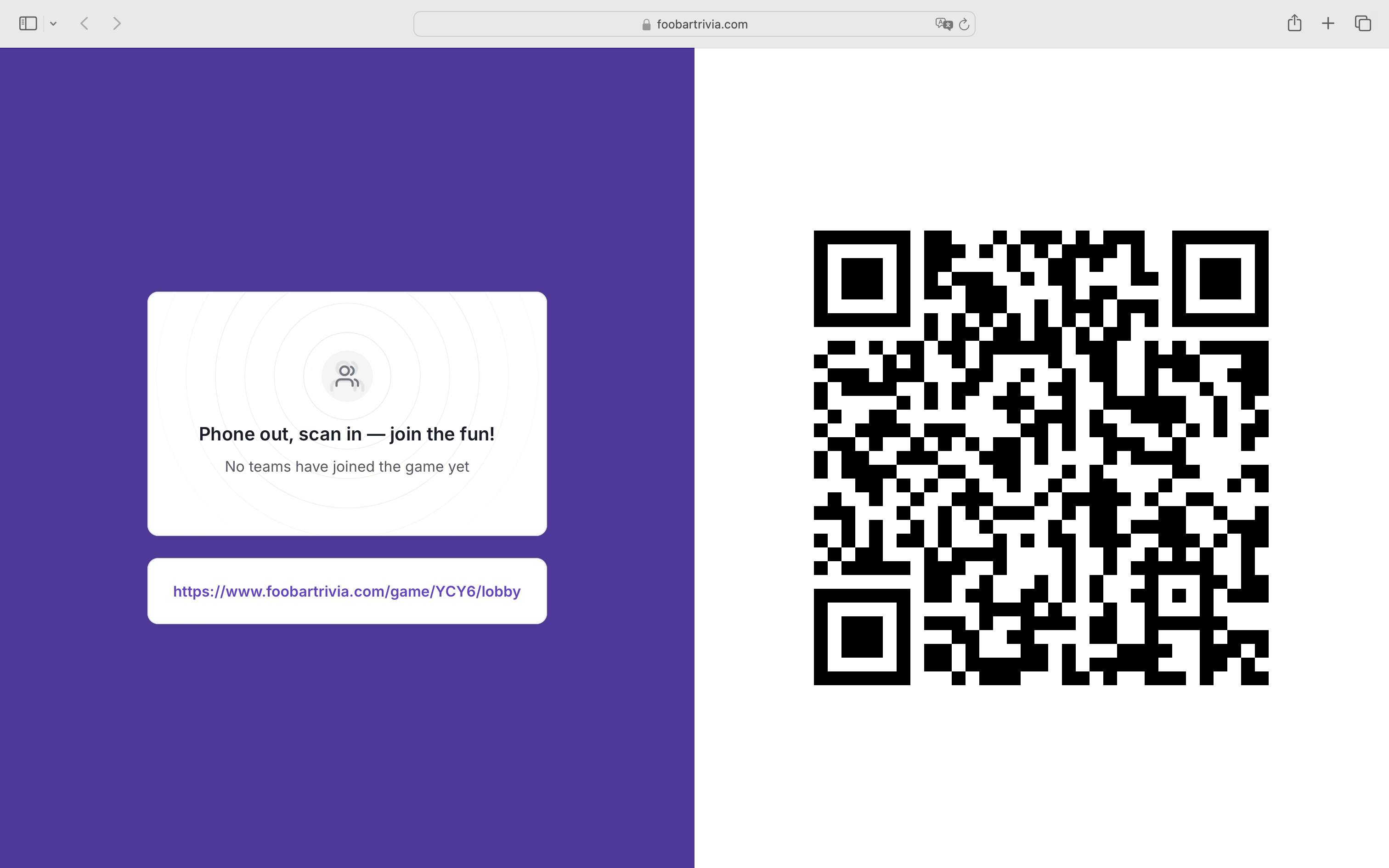Add a new tab with plus icon
Viewport: 1389px width, 868px height.
click(x=1328, y=23)
